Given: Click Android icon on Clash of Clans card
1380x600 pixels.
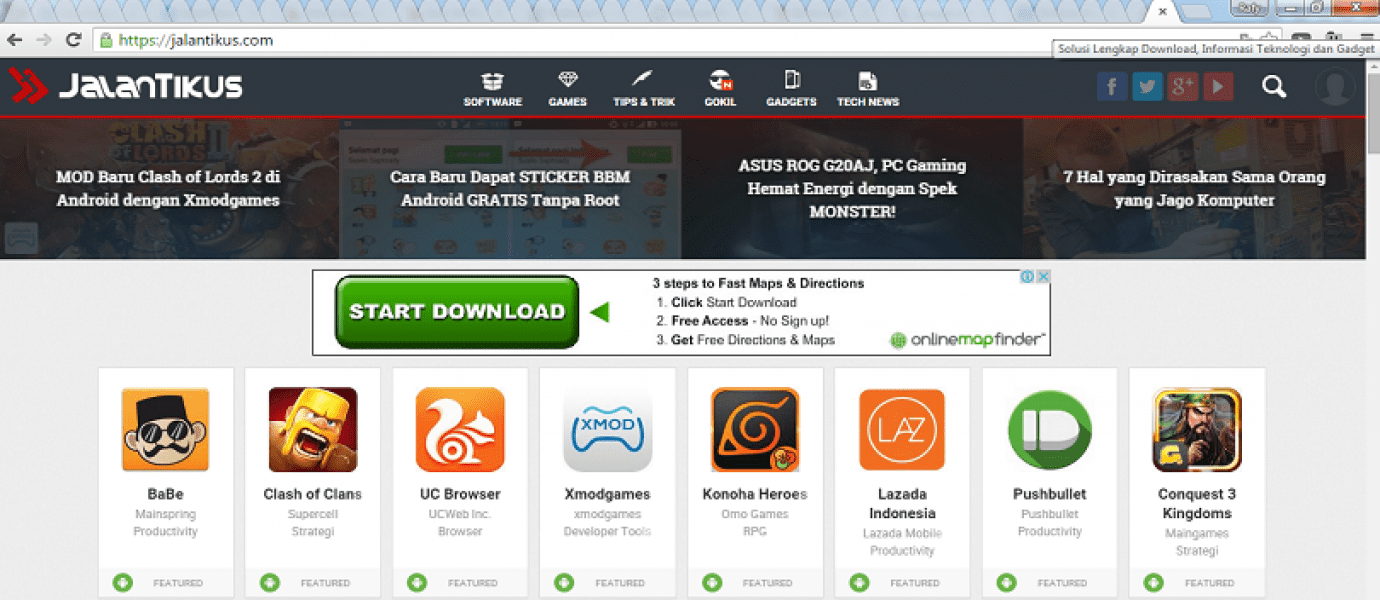Looking at the screenshot, I should pyautogui.click(x=270, y=582).
